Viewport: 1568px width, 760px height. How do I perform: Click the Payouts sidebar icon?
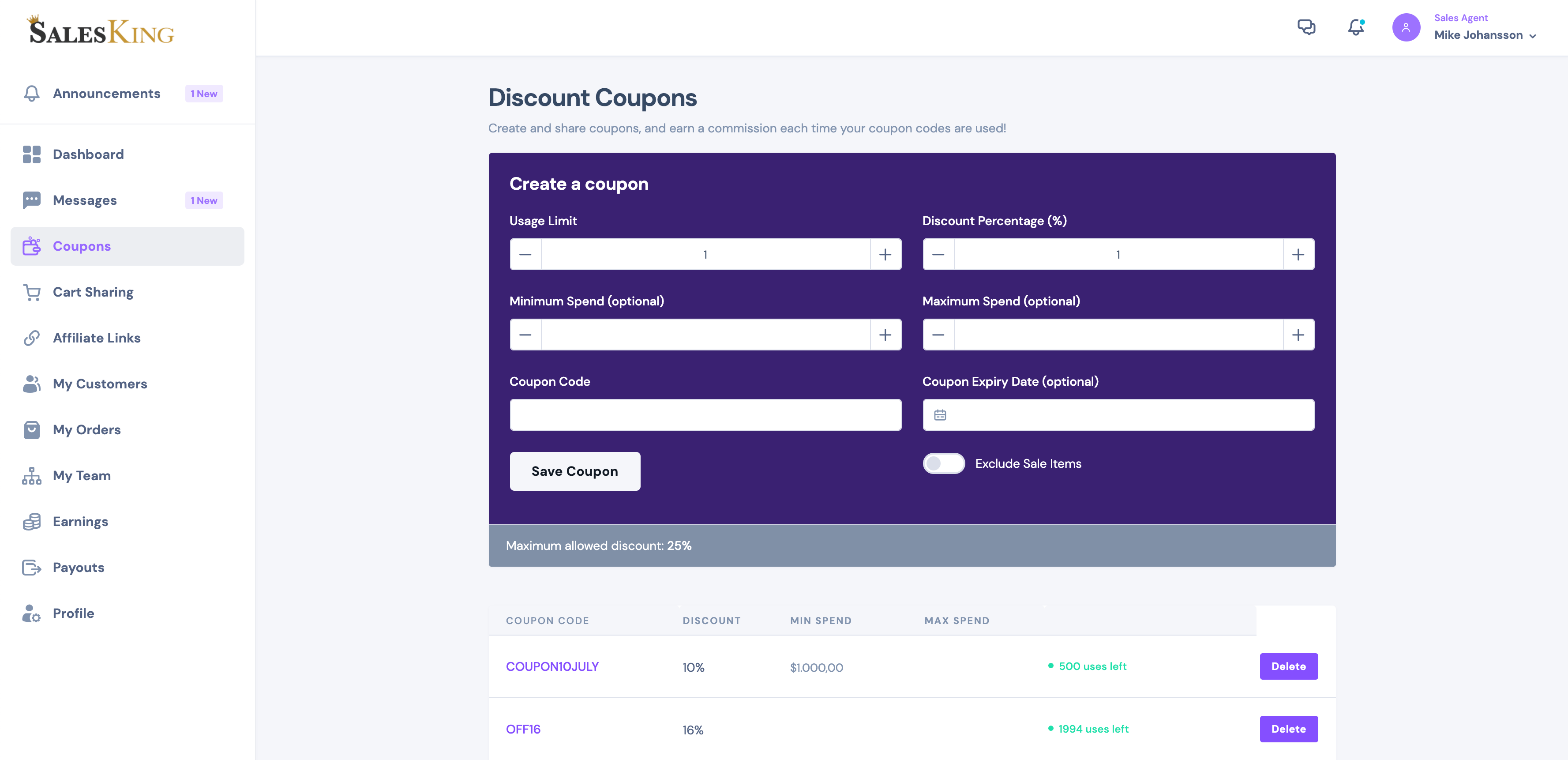32,568
